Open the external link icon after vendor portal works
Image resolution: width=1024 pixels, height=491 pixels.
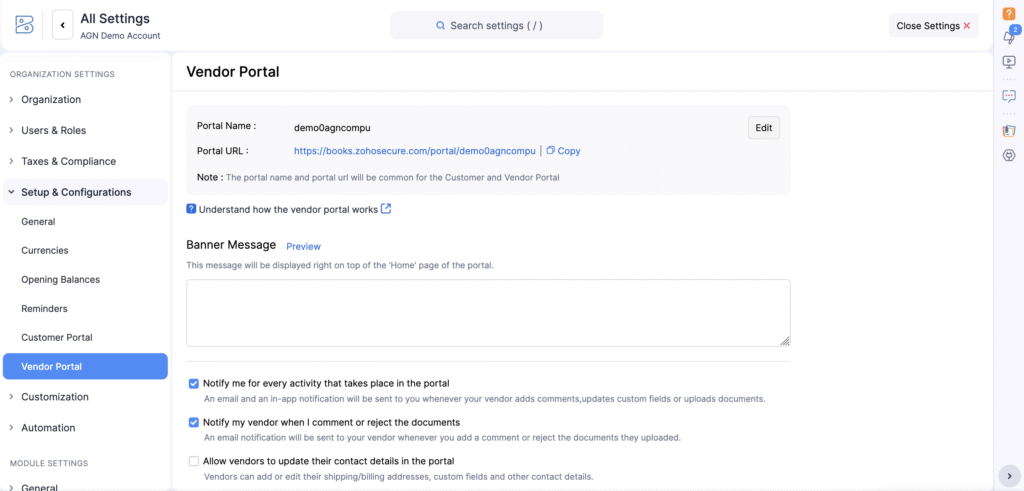tap(386, 209)
